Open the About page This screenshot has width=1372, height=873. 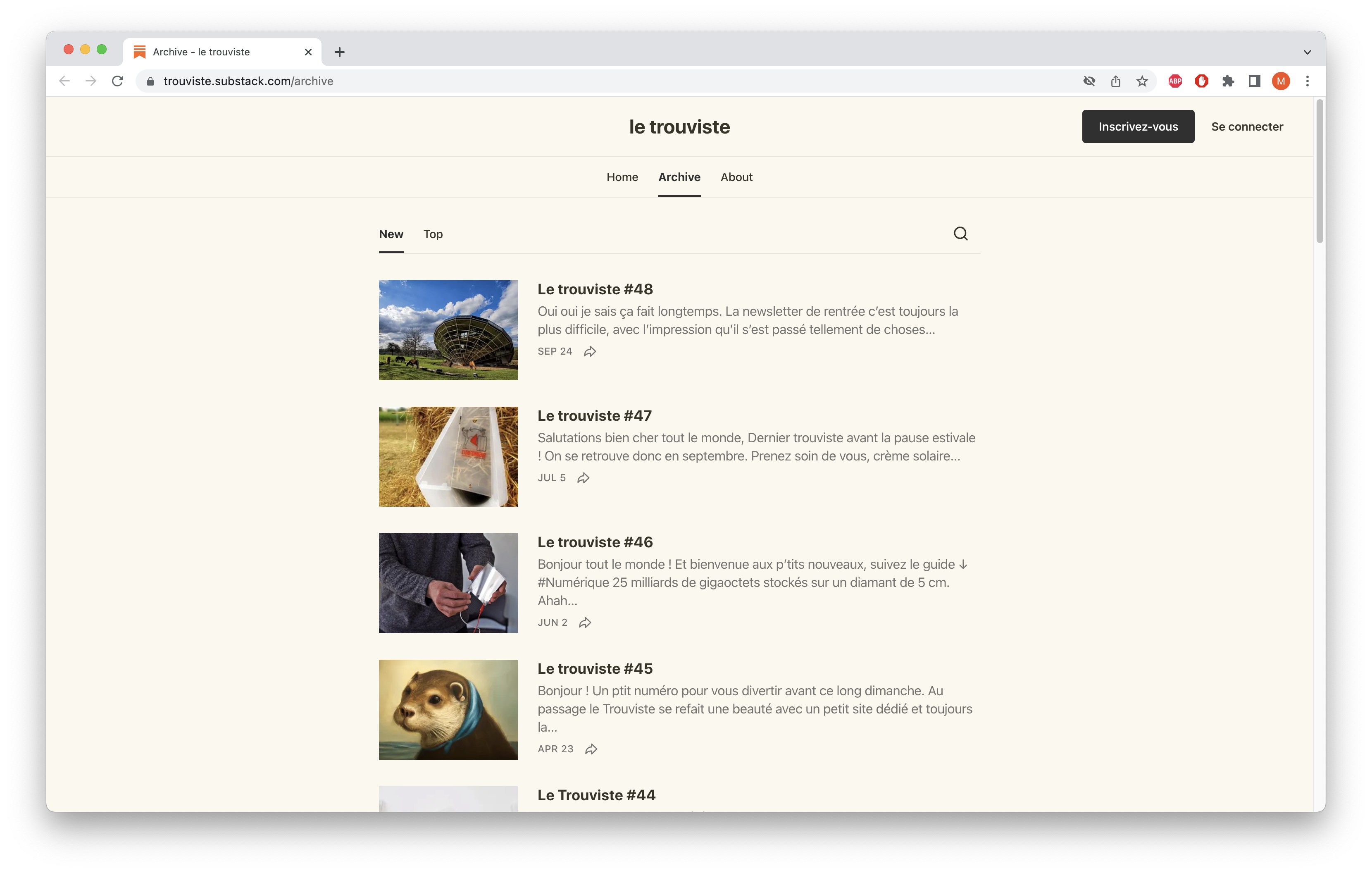tap(736, 177)
